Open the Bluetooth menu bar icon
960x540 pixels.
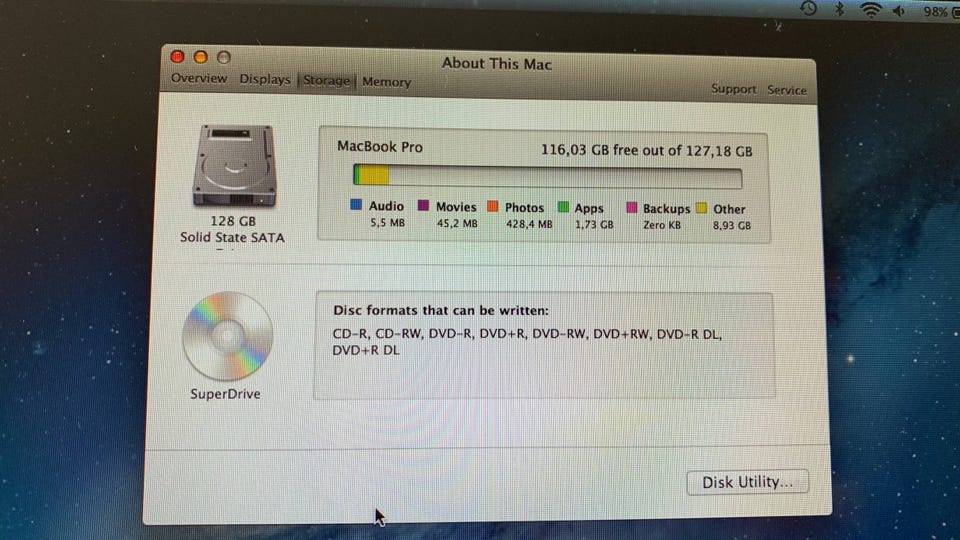pyautogui.click(x=839, y=9)
